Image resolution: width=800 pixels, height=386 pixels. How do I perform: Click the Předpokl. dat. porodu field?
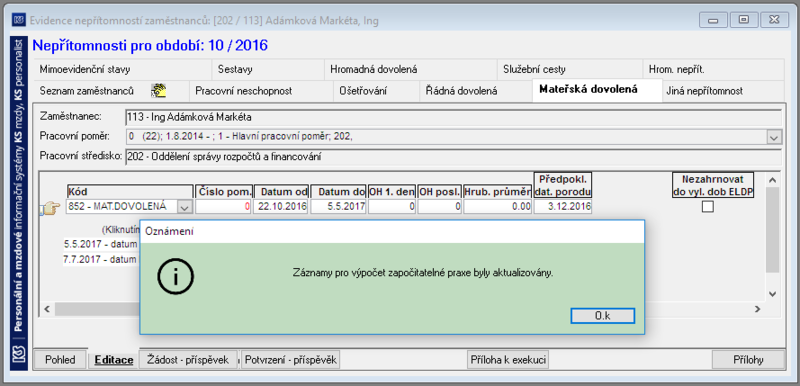coord(563,207)
